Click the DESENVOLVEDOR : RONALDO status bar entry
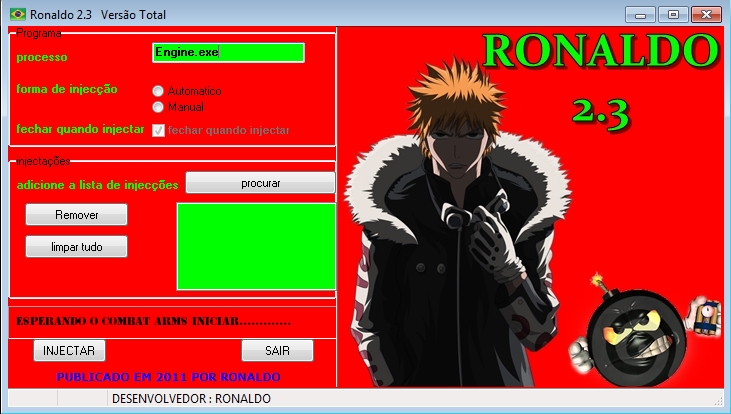 192,399
